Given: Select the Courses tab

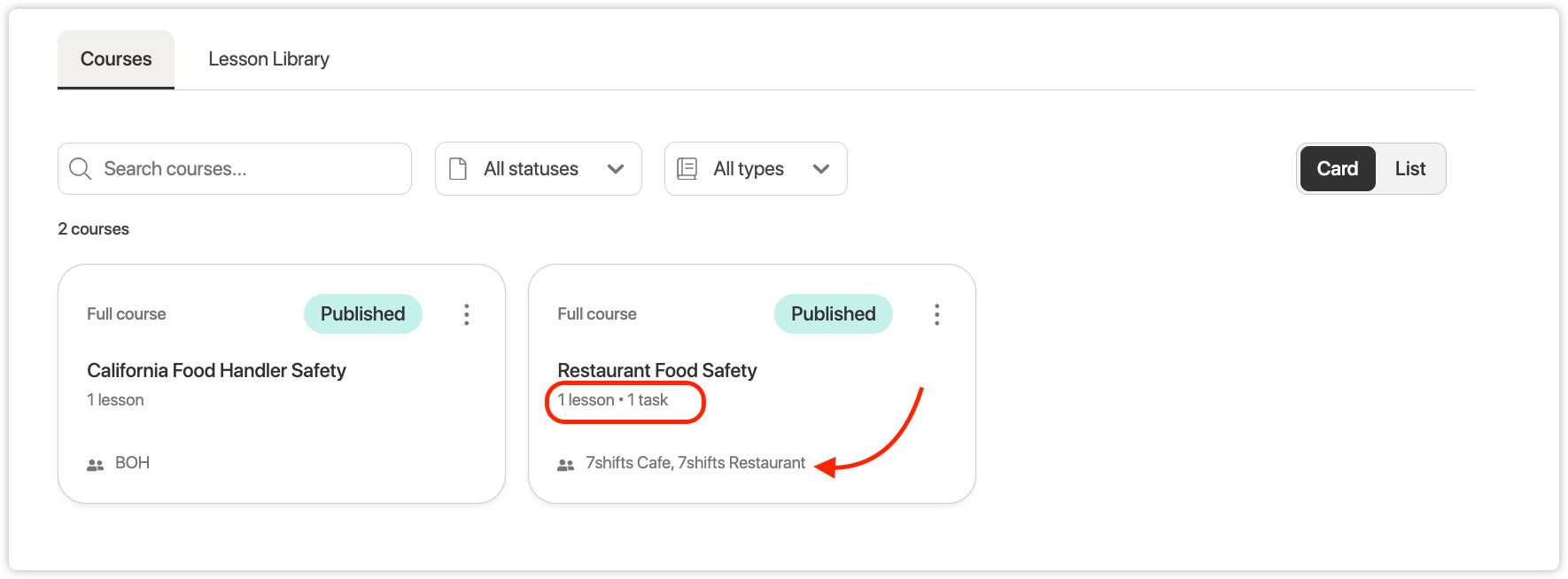Looking at the screenshot, I should point(116,59).
